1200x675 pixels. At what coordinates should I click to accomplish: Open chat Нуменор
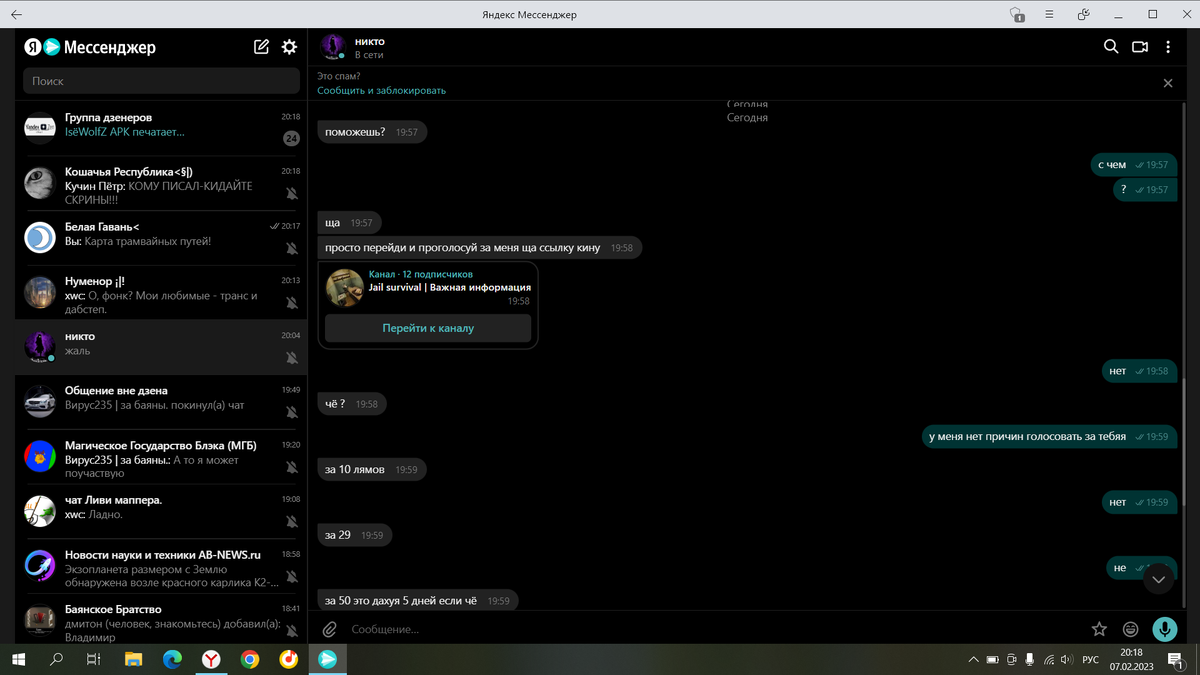point(161,293)
